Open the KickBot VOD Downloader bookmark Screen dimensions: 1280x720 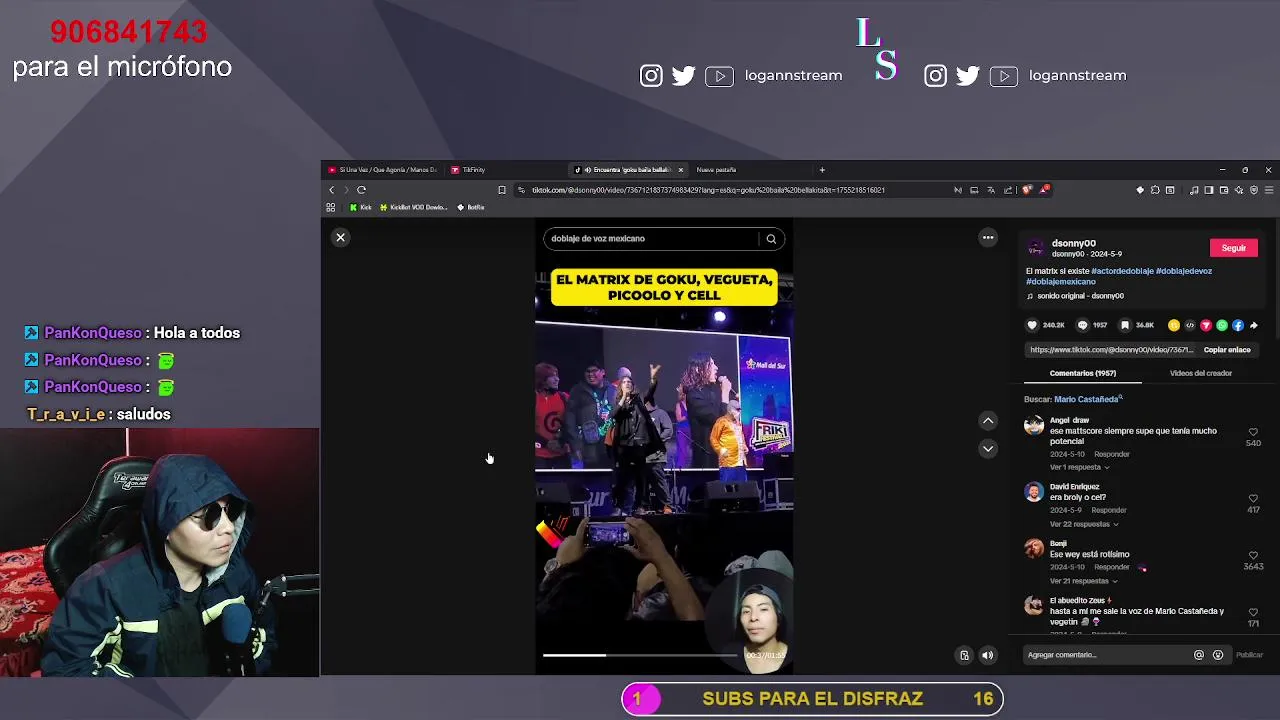pos(413,207)
